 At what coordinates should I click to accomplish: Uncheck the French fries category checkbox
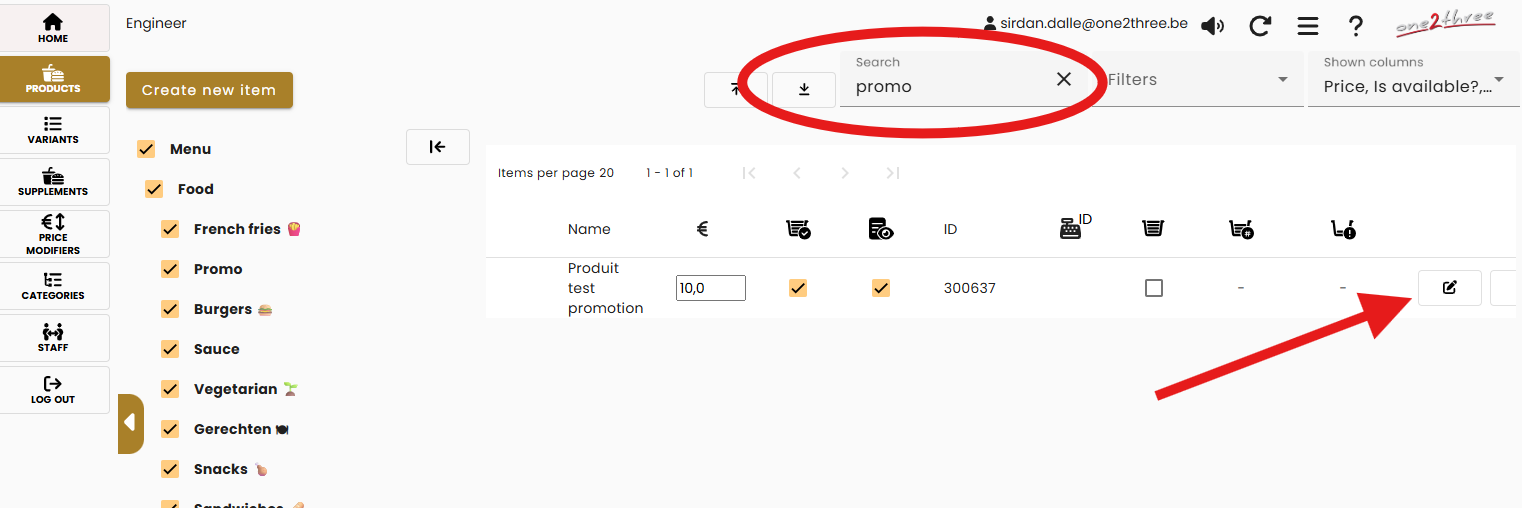pyautogui.click(x=170, y=229)
